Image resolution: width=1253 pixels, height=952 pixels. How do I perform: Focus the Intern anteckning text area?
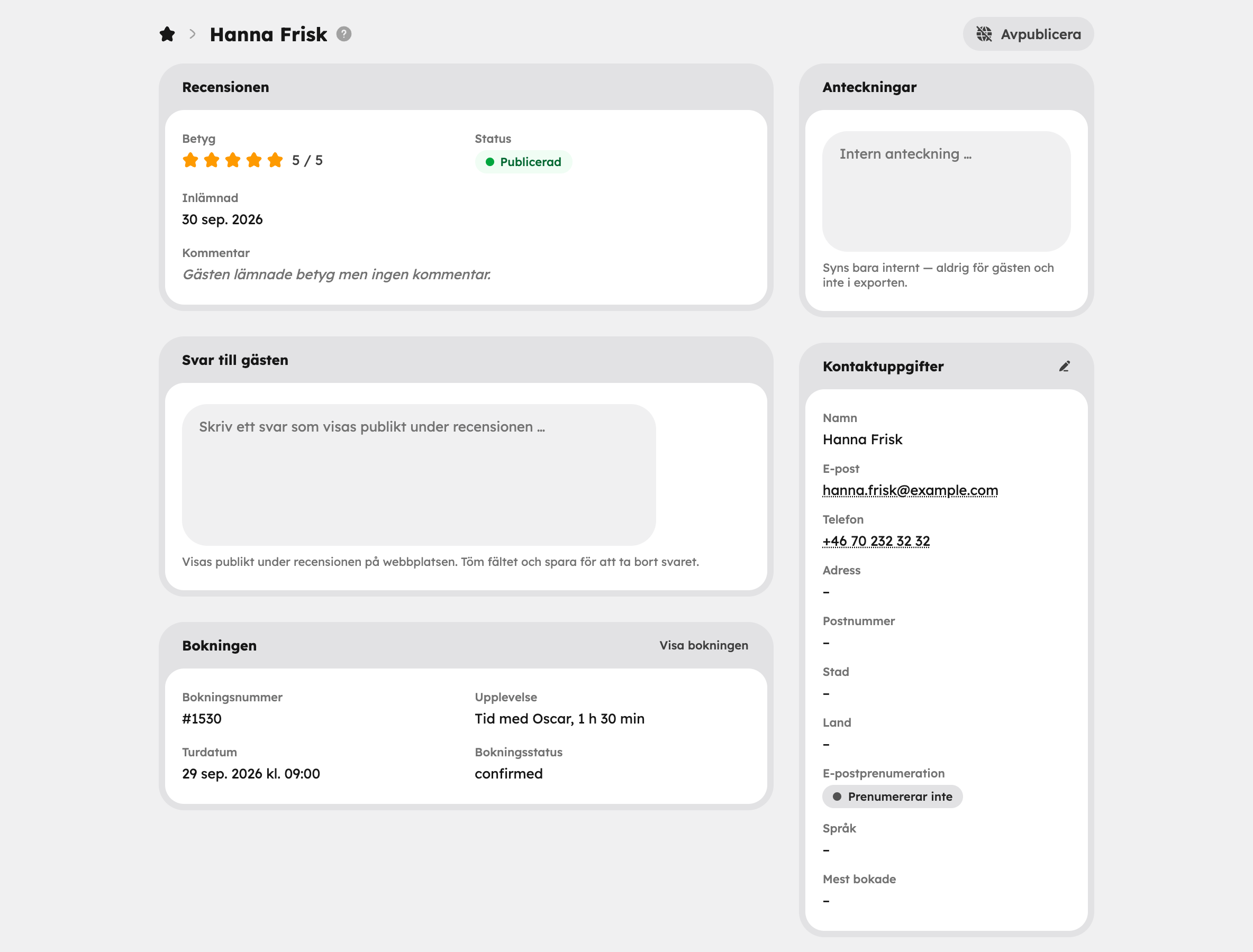(x=946, y=191)
